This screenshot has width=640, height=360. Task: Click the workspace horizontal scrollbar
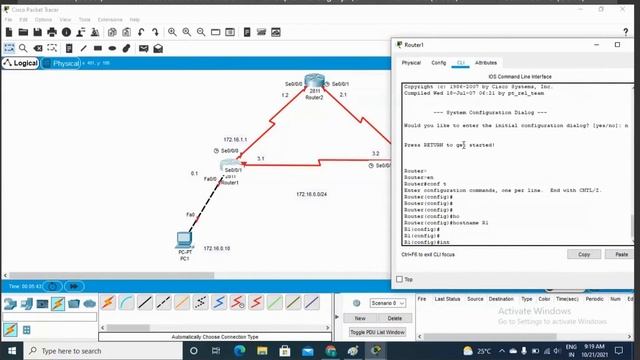coord(112,276)
